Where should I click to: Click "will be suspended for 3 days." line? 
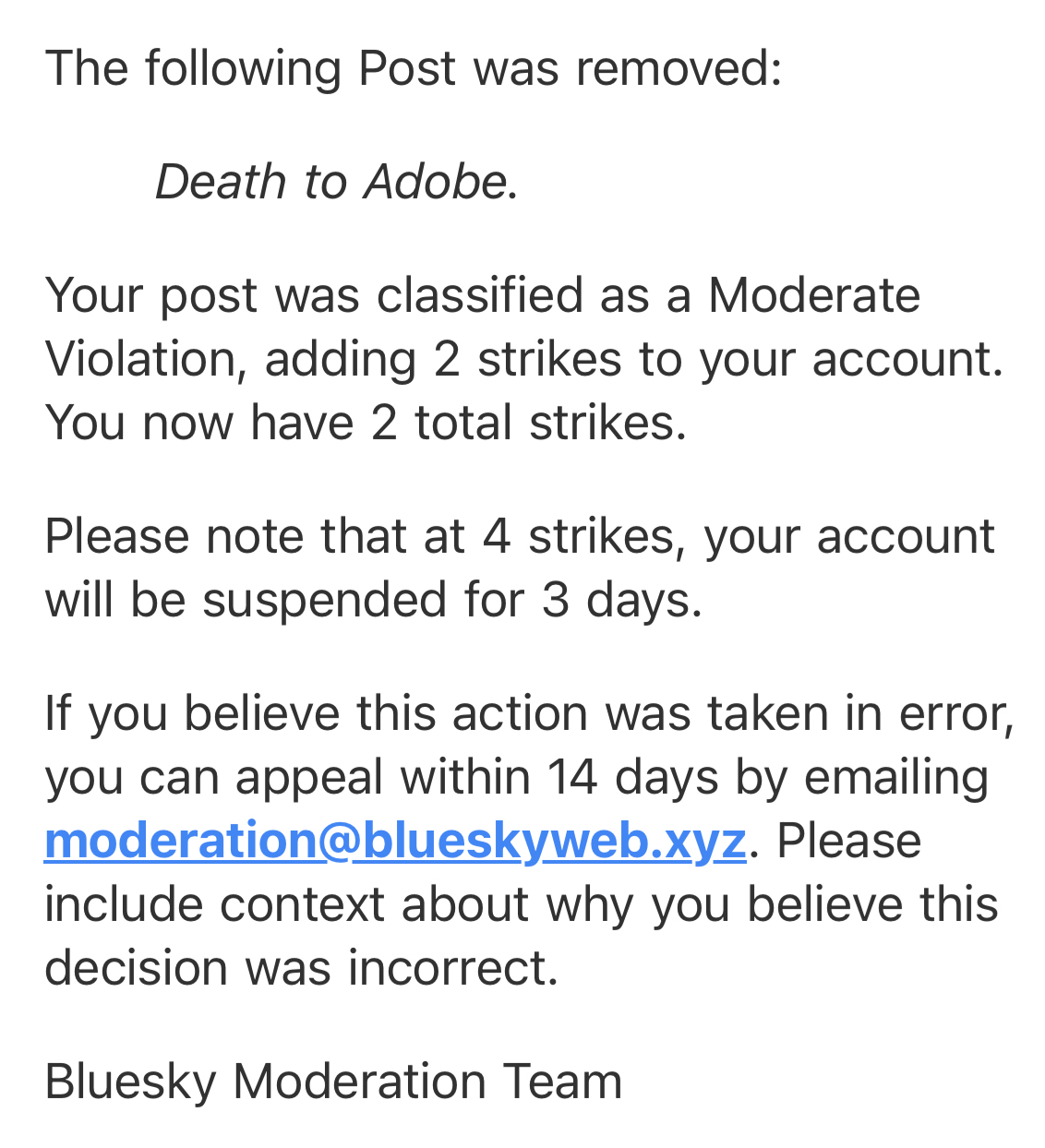pyautogui.click(x=374, y=600)
